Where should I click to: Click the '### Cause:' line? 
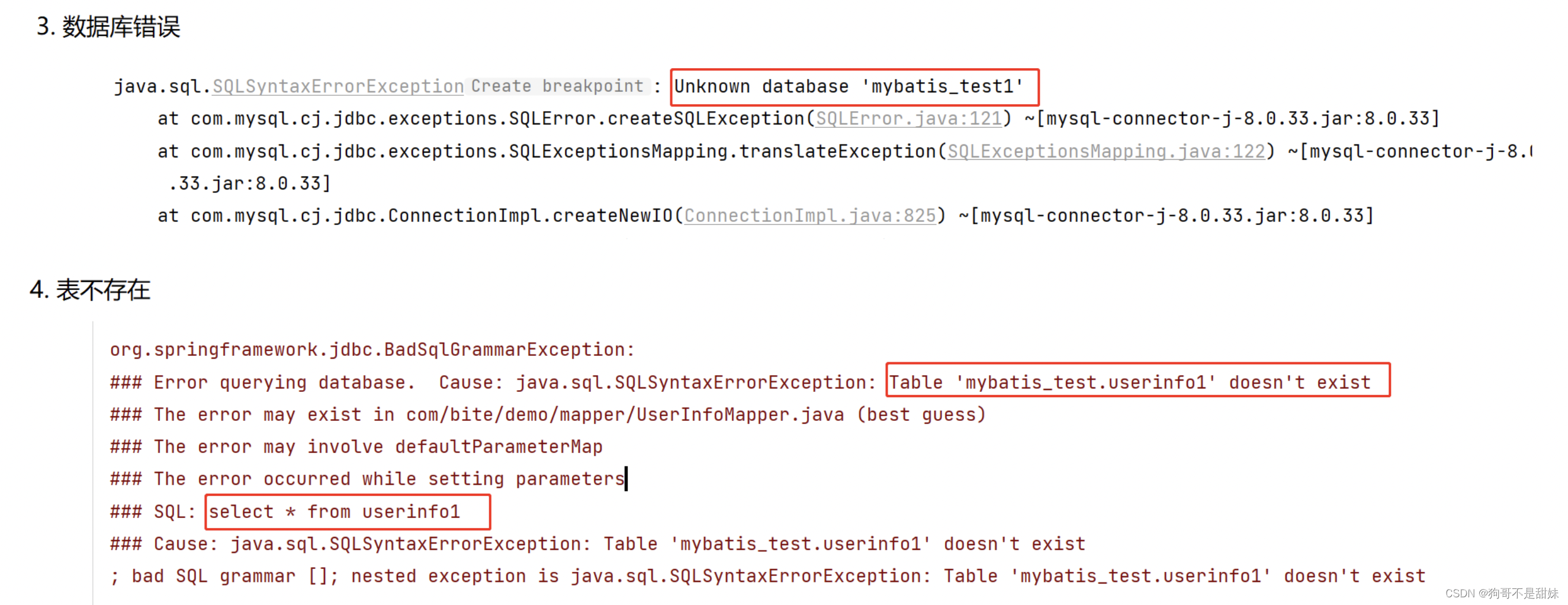click(x=596, y=543)
